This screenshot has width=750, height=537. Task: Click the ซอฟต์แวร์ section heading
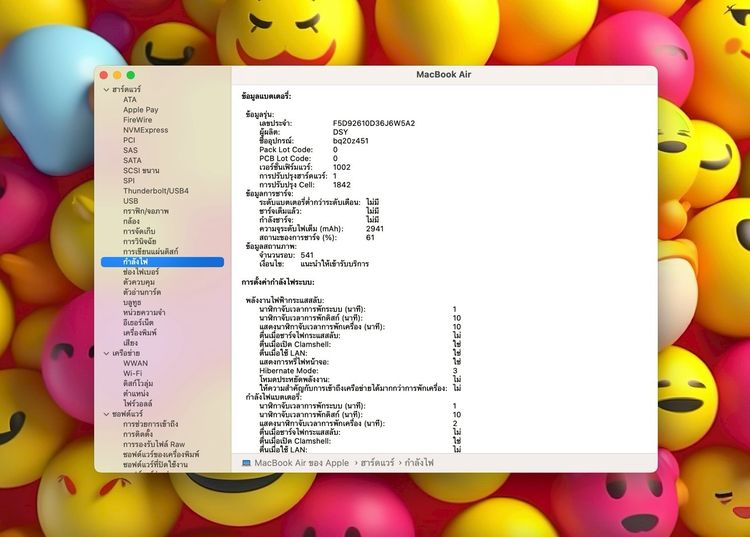point(127,414)
